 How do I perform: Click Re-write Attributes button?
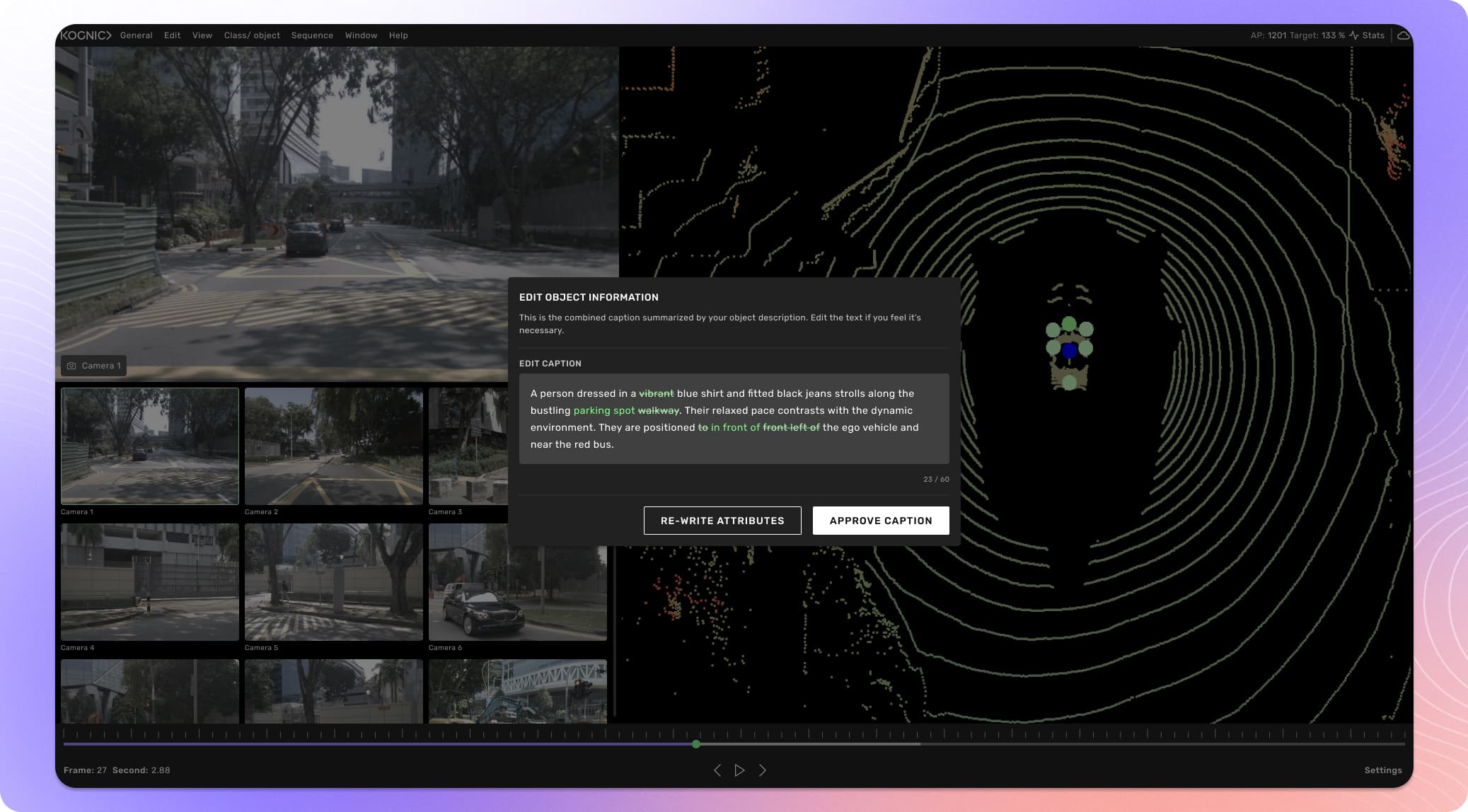722,521
